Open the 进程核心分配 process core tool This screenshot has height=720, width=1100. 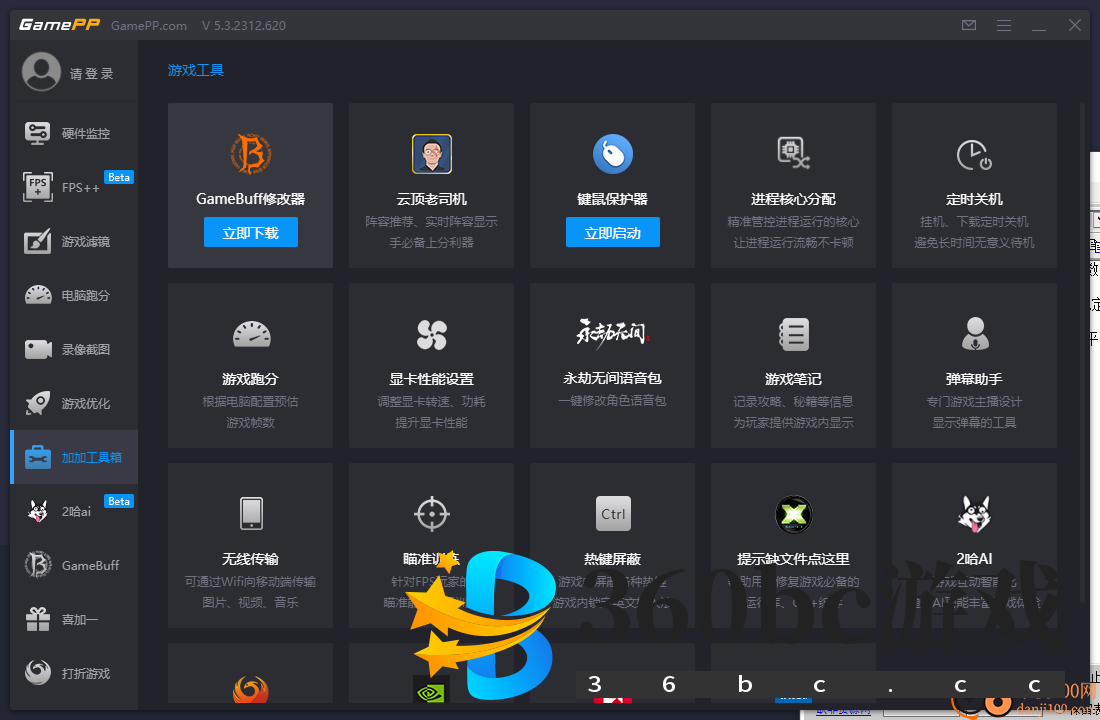tap(792, 180)
